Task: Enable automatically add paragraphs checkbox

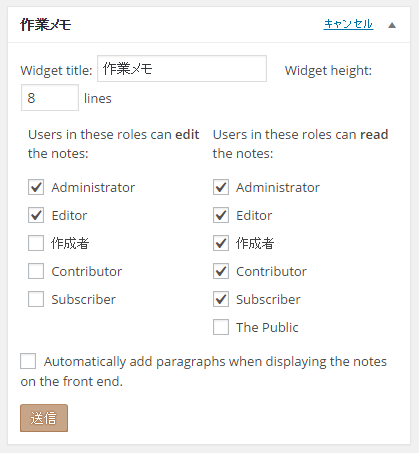Action: point(28,361)
